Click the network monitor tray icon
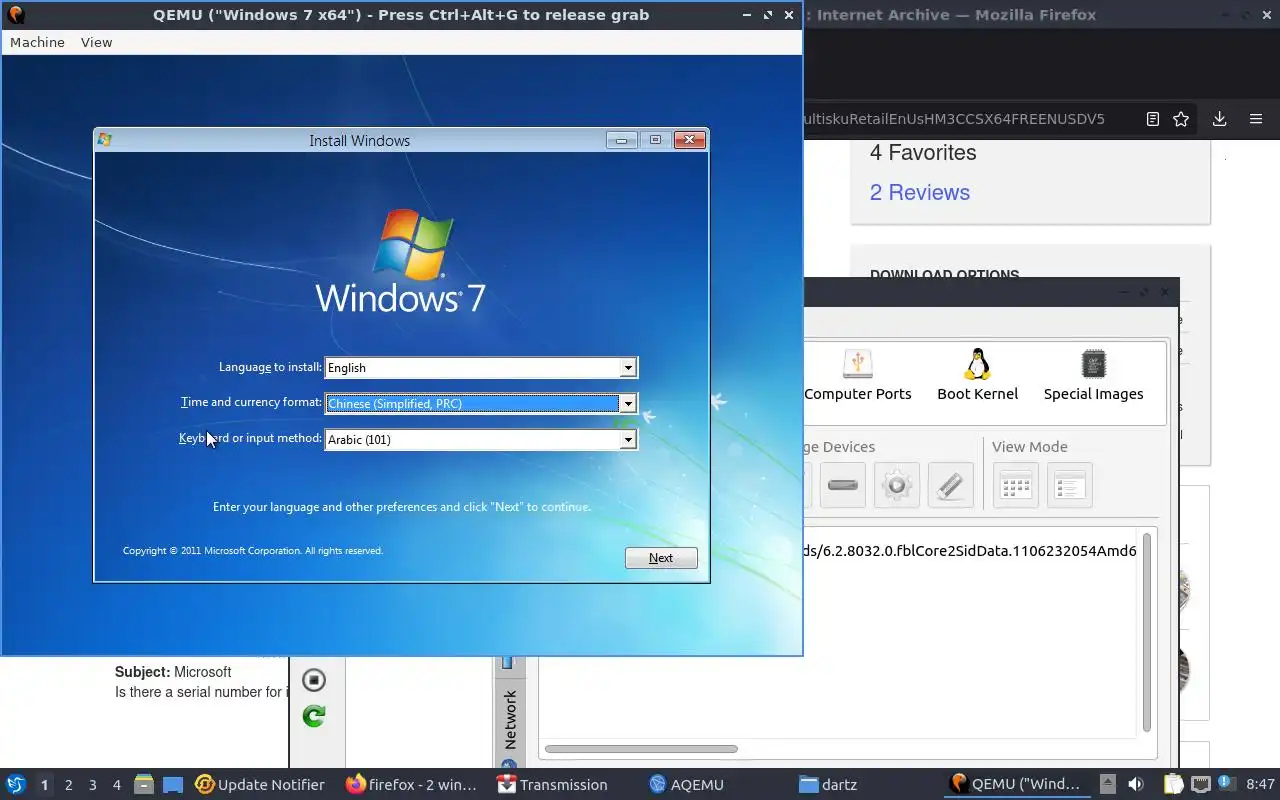 tap(1200, 784)
